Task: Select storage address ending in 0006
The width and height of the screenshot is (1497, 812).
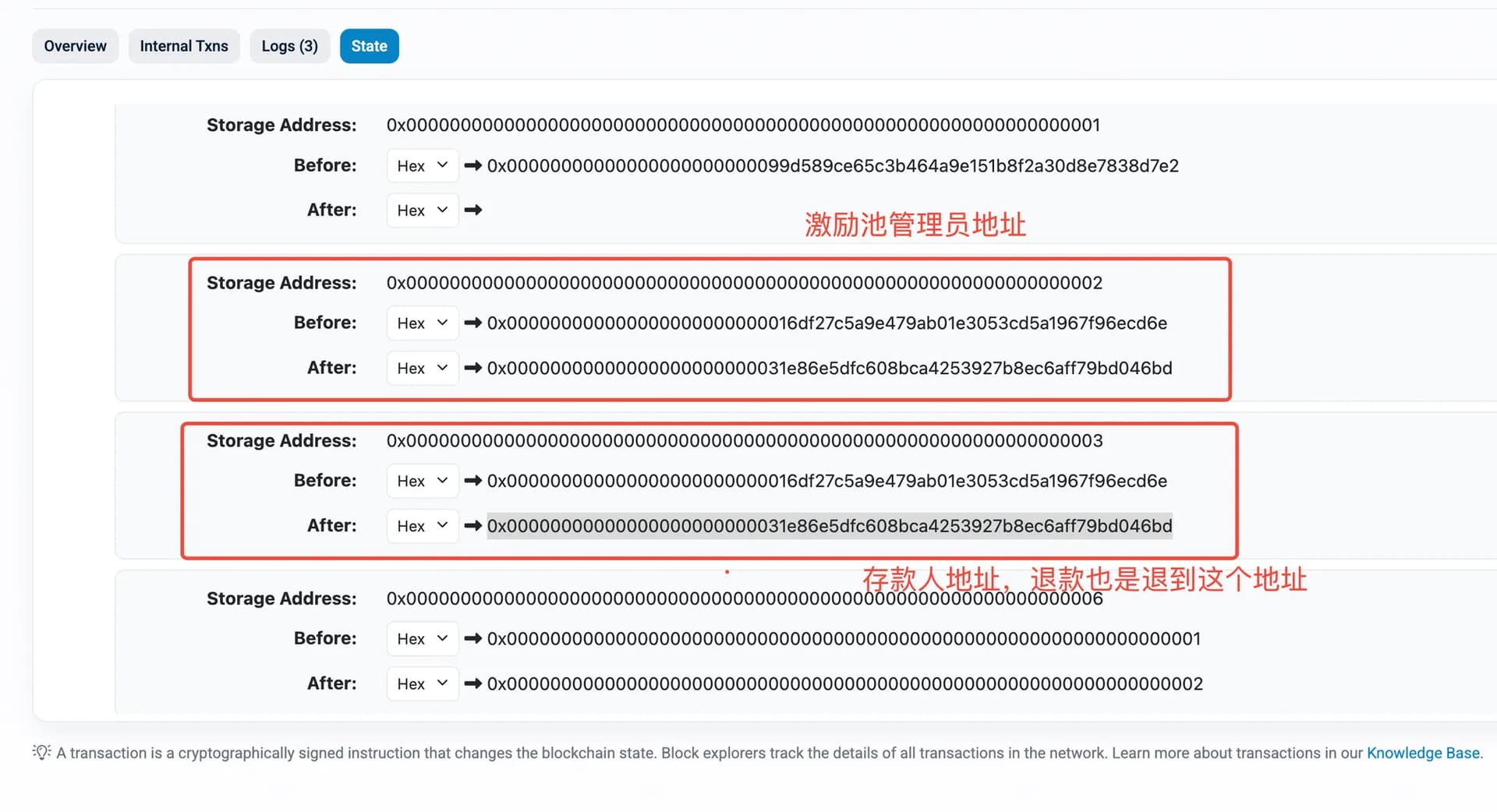Action: (x=745, y=598)
